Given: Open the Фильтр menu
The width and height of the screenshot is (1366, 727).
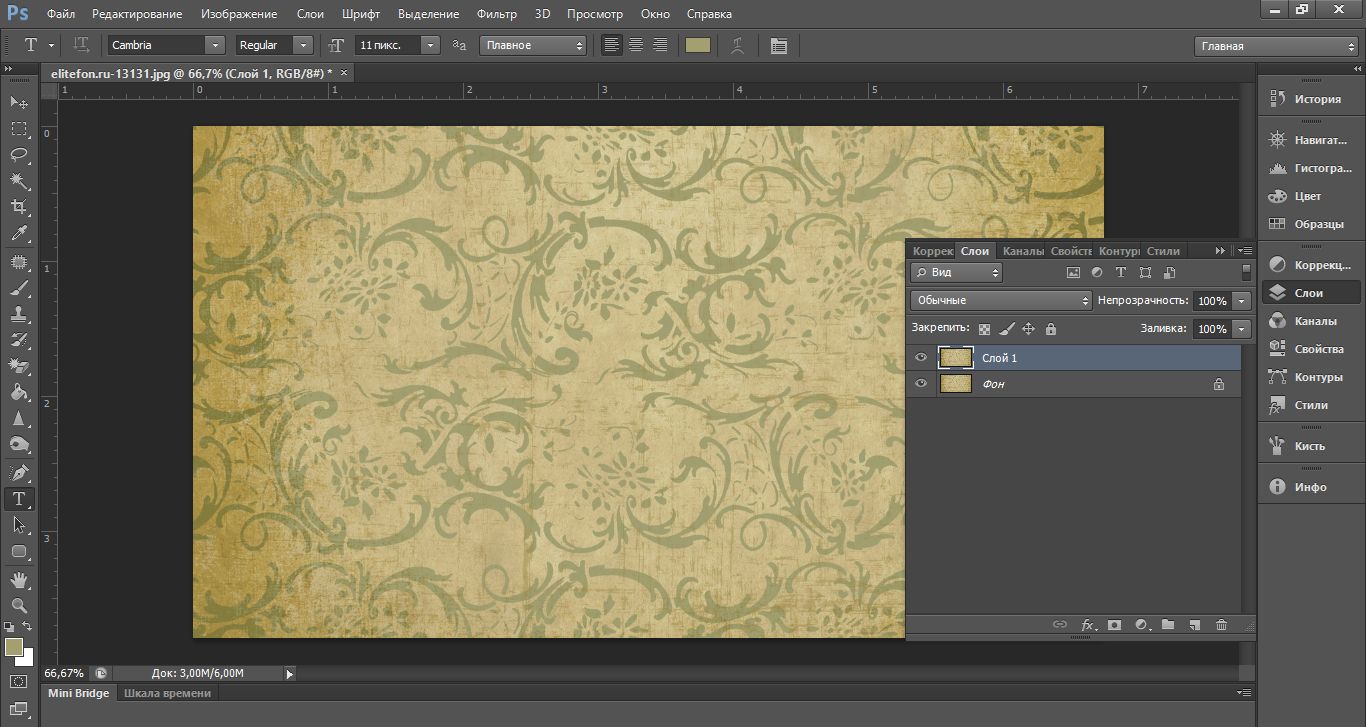Looking at the screenshot, I should [x=497, y=14].
